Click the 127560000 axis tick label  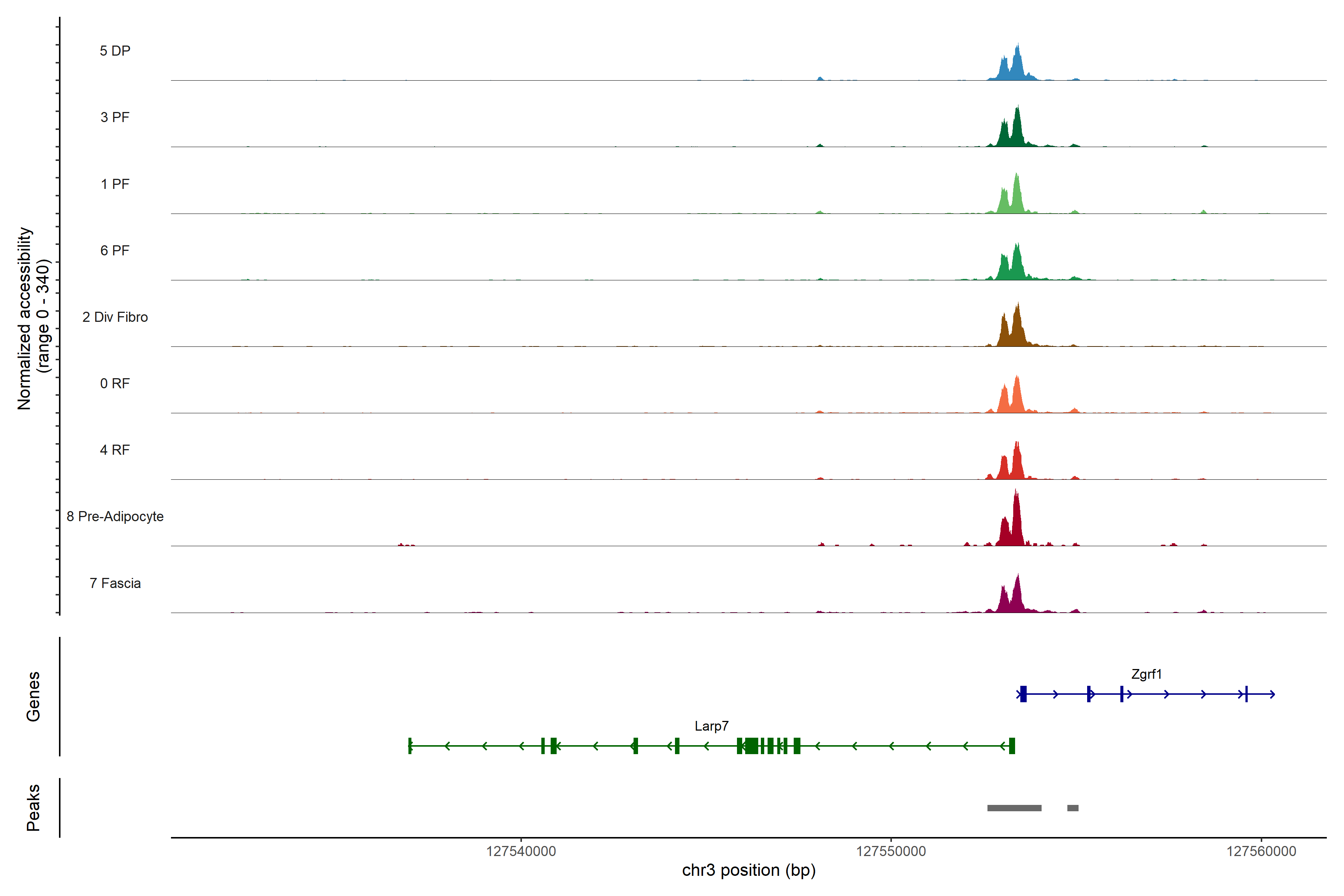point(1261,852)
